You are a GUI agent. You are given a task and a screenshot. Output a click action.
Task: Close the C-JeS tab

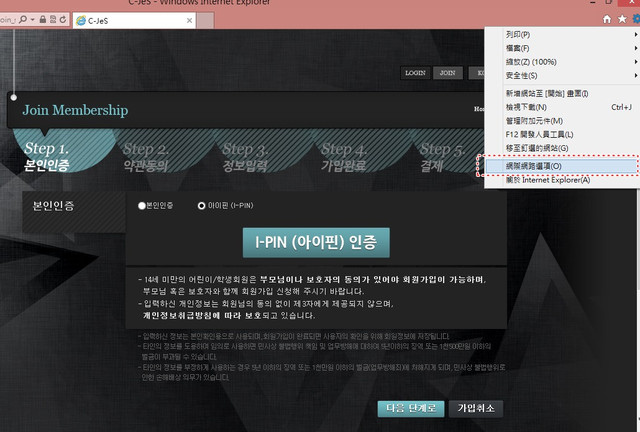click(x=189, y=20)
